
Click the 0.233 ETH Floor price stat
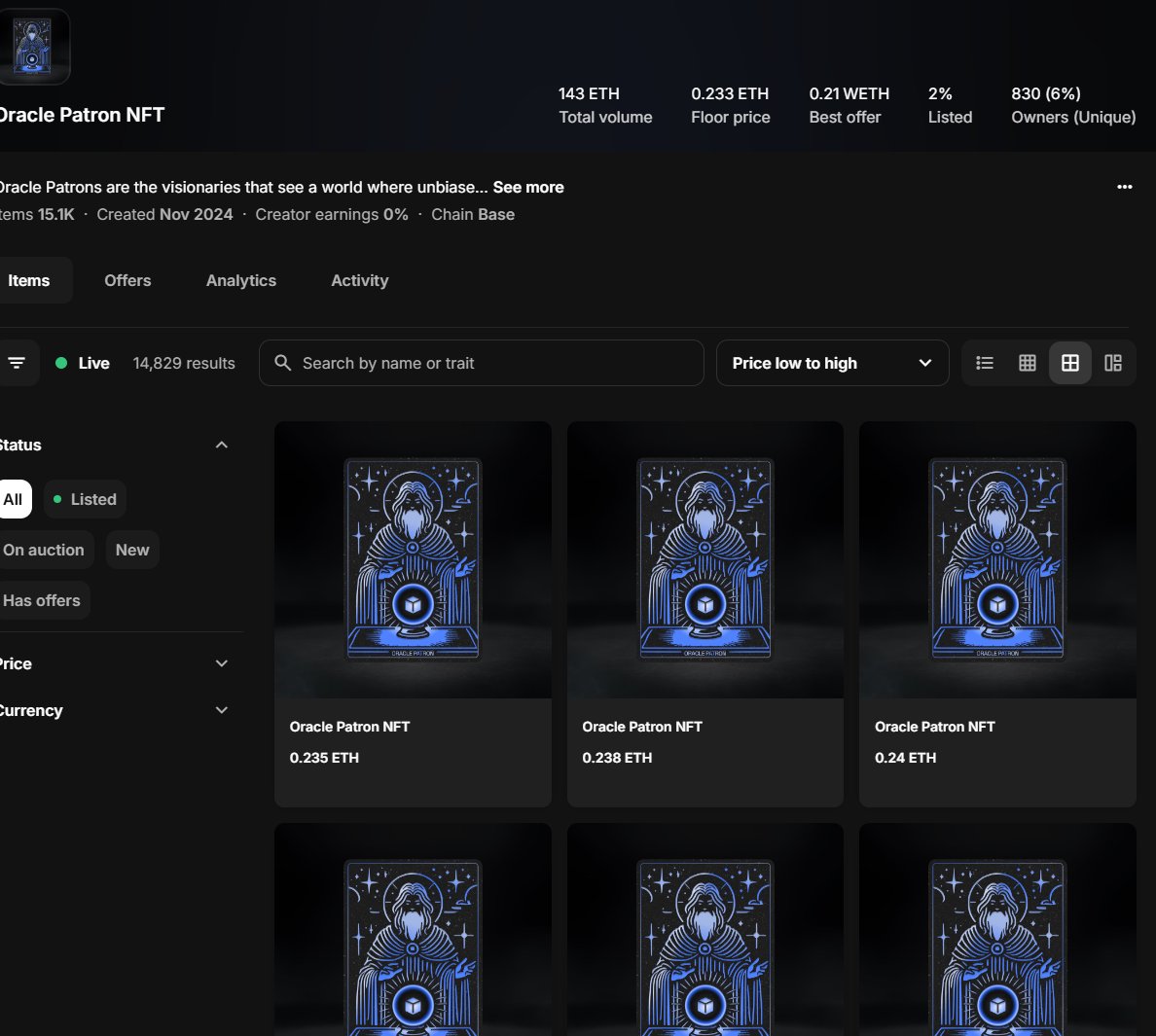pyautogui.click(x=731, y=105)
